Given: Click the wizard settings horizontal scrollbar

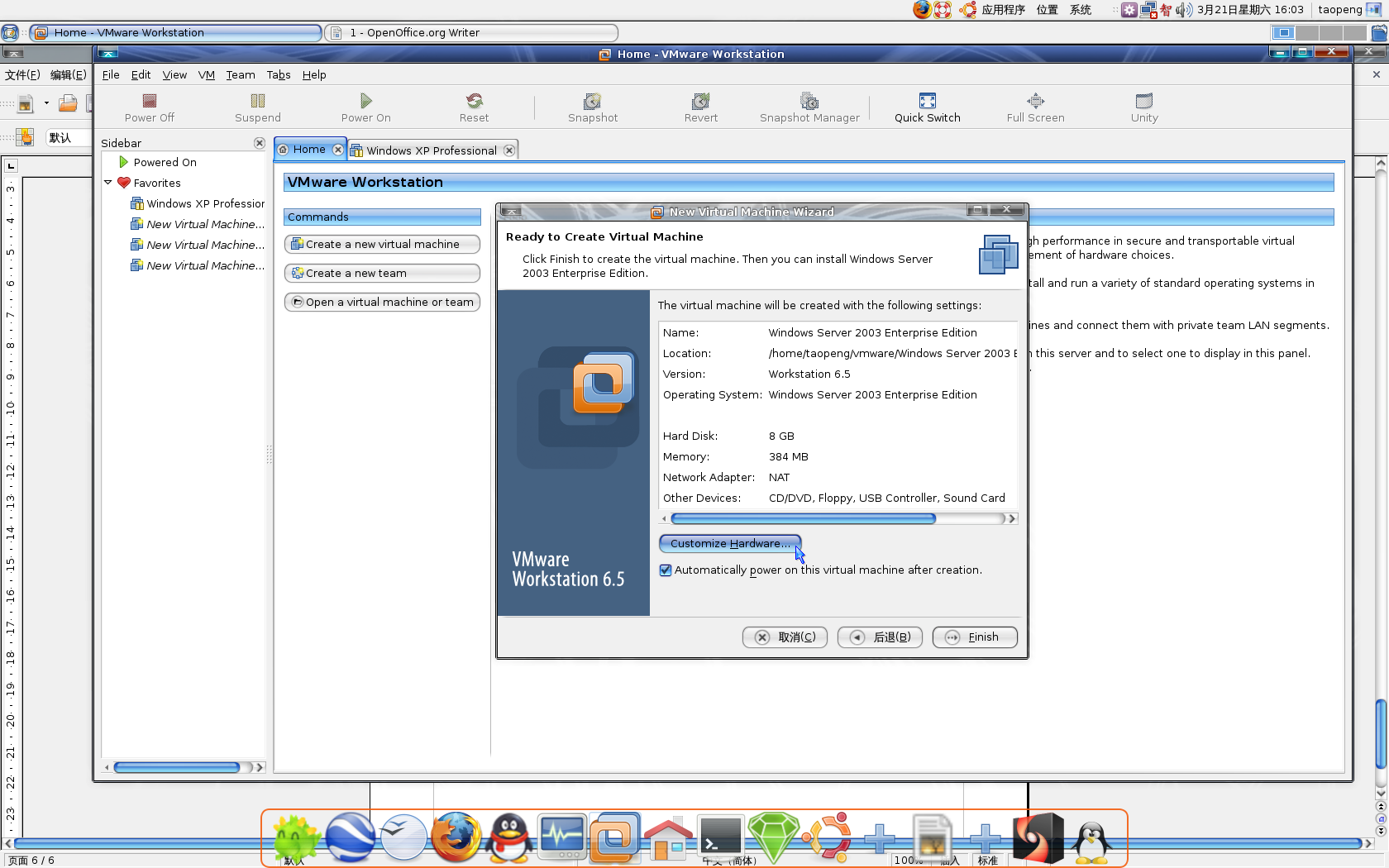Looking at the screenshot, I should 803,519.
